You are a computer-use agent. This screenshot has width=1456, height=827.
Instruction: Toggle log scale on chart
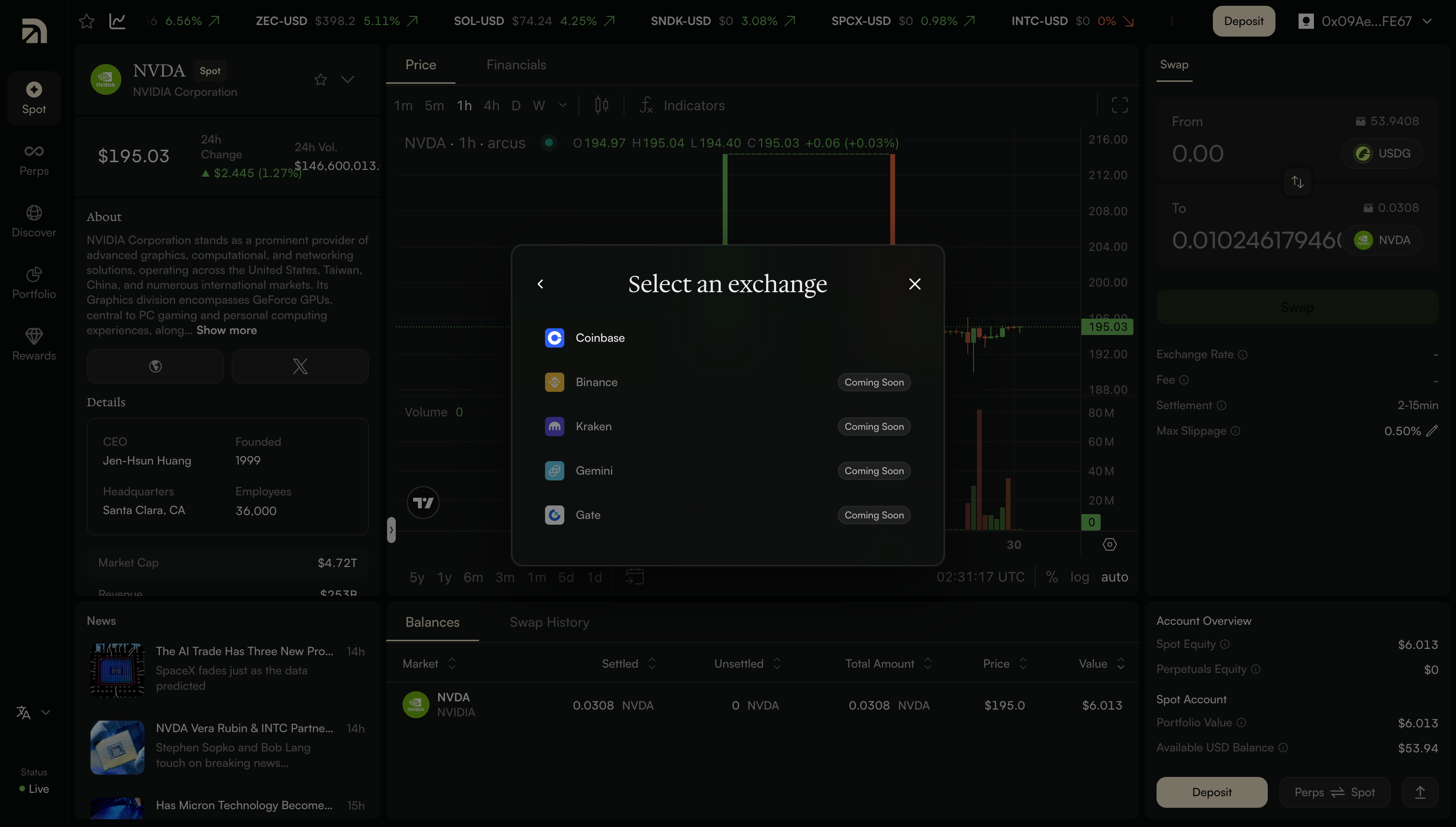coord(1079,577)
